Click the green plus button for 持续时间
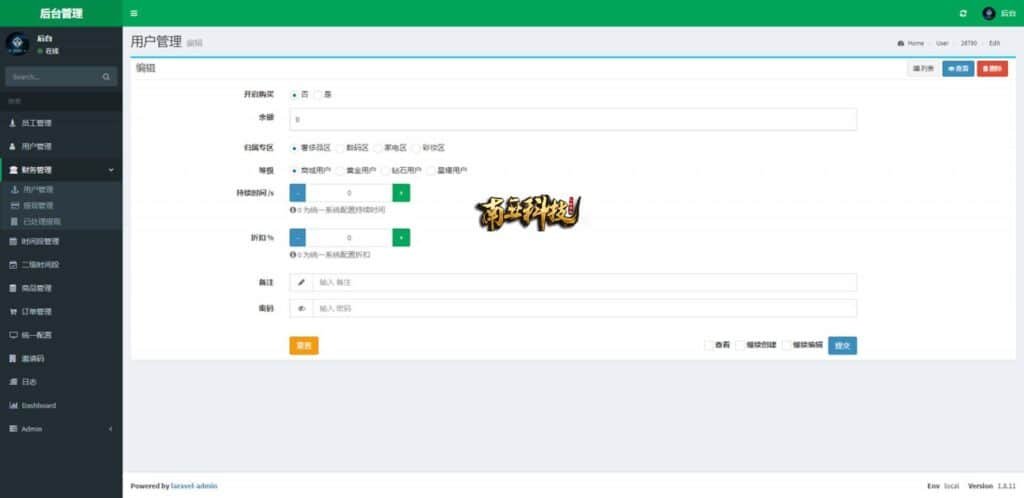The width and height of the screenshot is (1024, 498). click(x=401, y=193)
